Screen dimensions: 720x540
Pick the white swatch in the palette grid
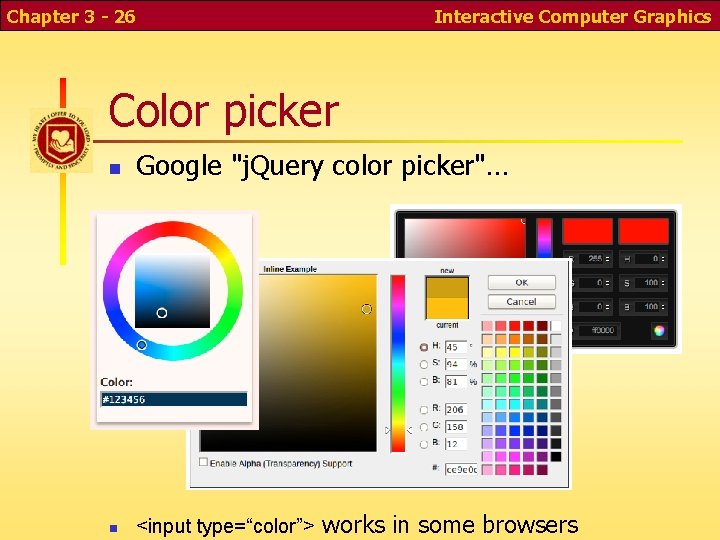(x=556, y=326)
